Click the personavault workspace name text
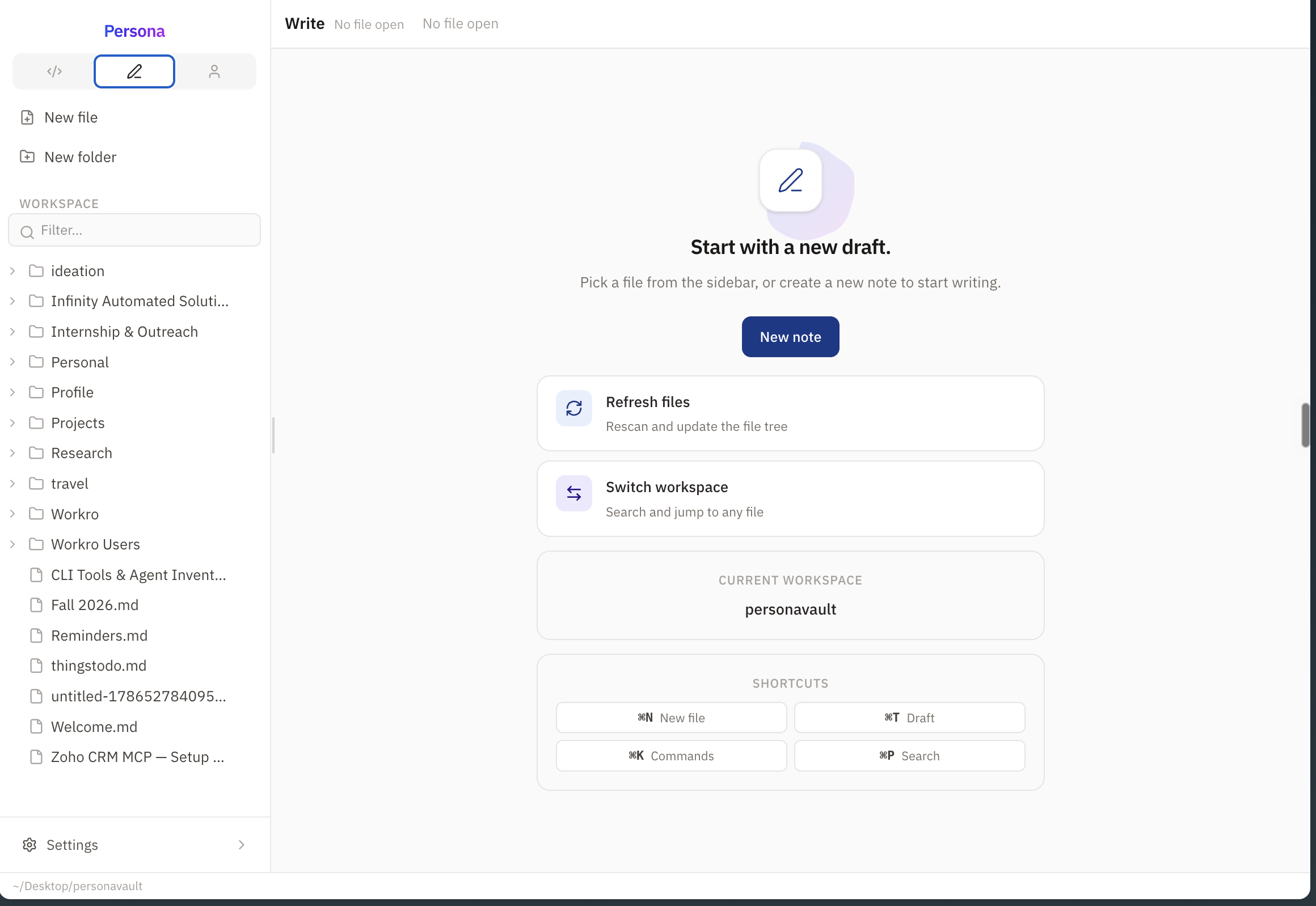 pyautogui.click(x=790, y=609)
